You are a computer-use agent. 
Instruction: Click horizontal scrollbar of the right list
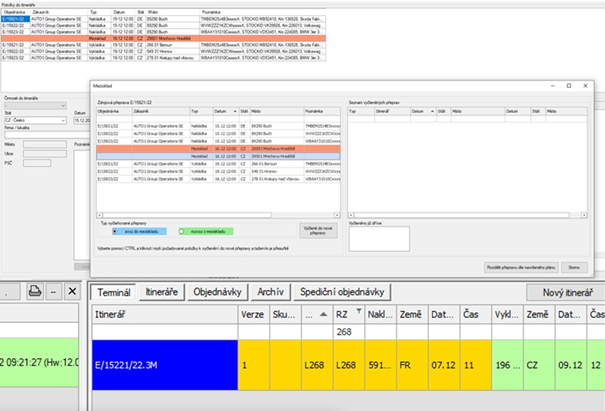pos(462,215)
